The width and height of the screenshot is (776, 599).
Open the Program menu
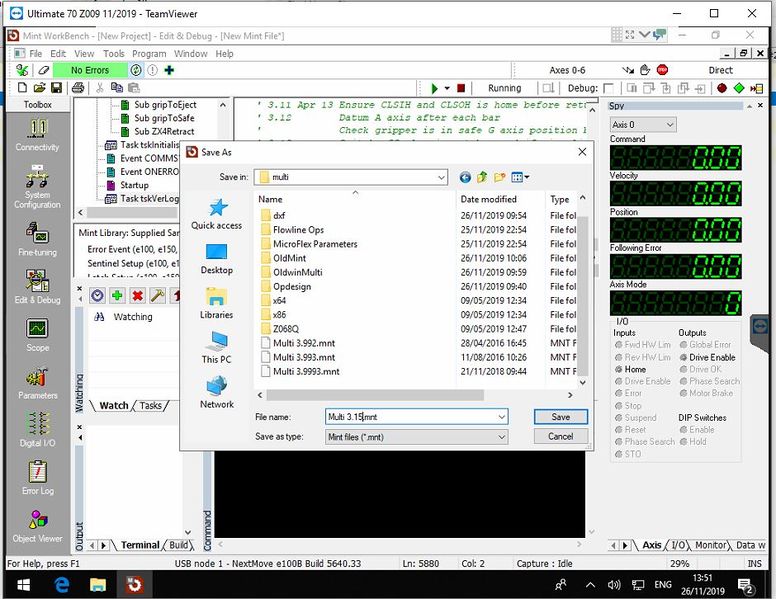point(149,53)
